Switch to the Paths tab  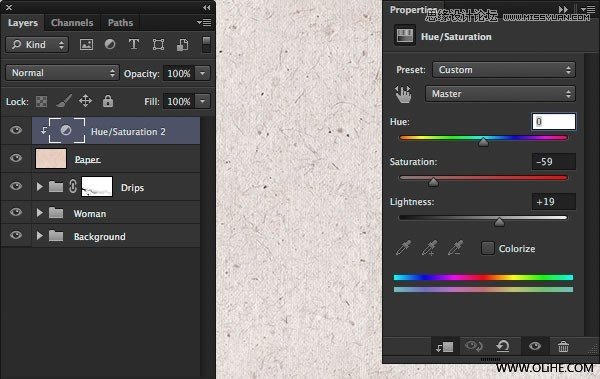[120, 23]
